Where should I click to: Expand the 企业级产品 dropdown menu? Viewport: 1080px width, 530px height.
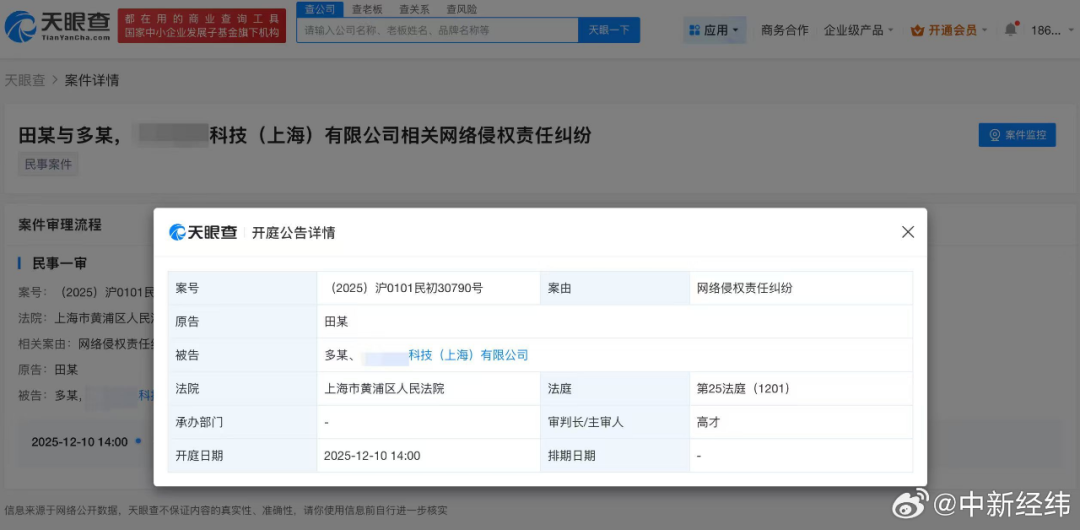859,30
